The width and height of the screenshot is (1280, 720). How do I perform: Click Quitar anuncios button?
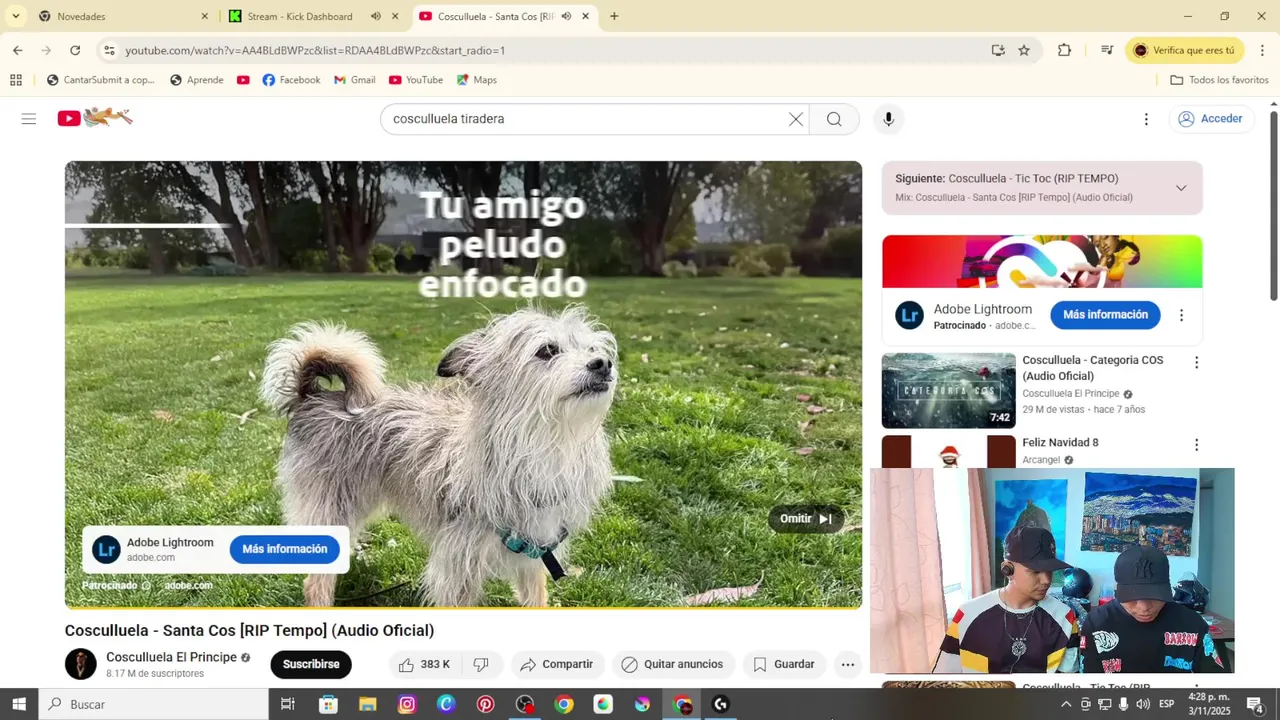click(x=673, y=664)
